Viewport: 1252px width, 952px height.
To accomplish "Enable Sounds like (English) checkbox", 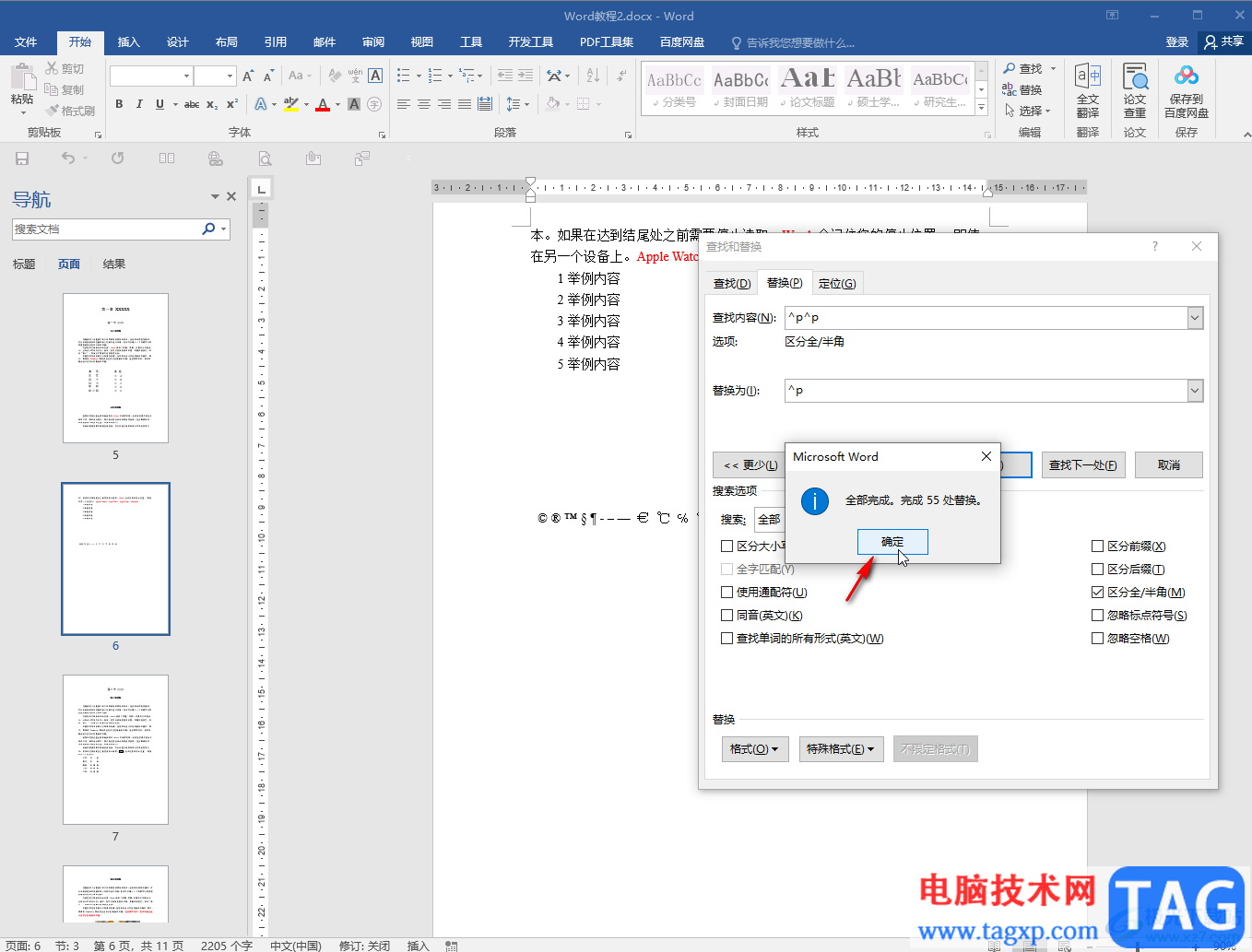I will pos(726,615).
